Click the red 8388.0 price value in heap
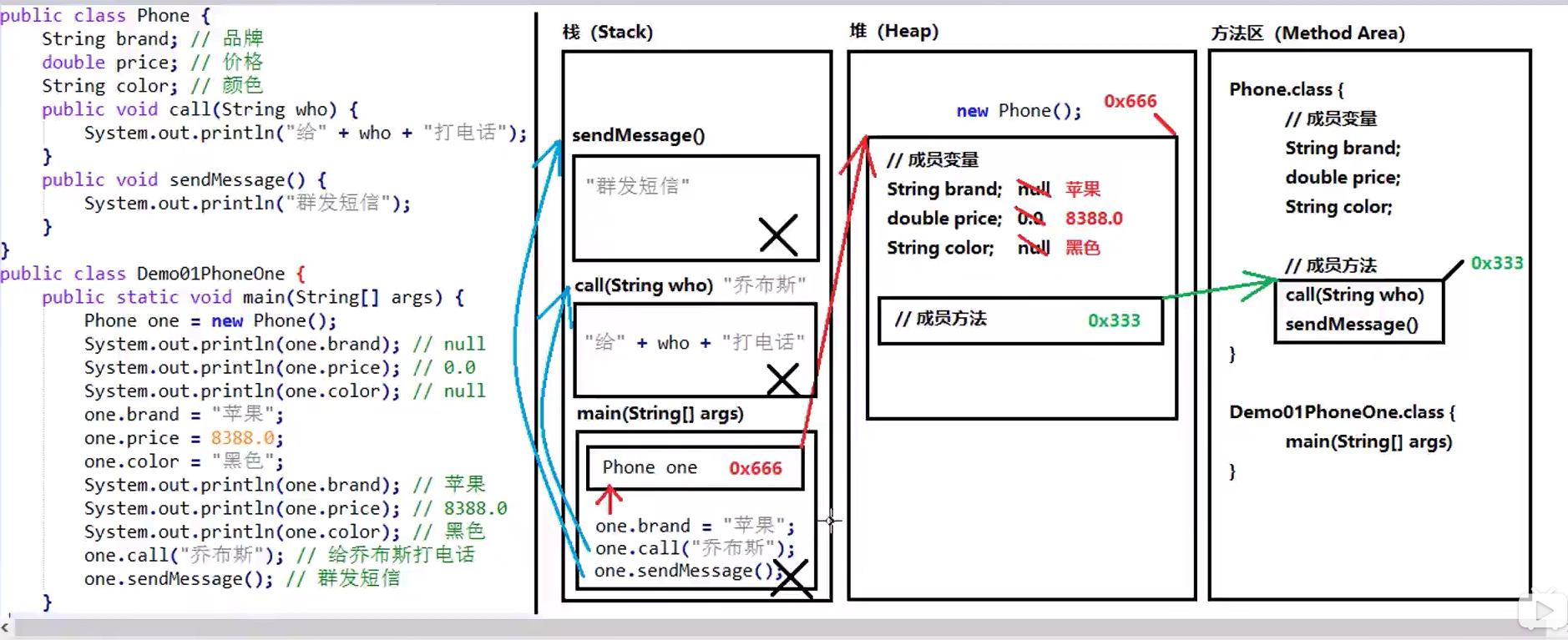This screenshot has width=1568, height=640. pos(1094,219)
